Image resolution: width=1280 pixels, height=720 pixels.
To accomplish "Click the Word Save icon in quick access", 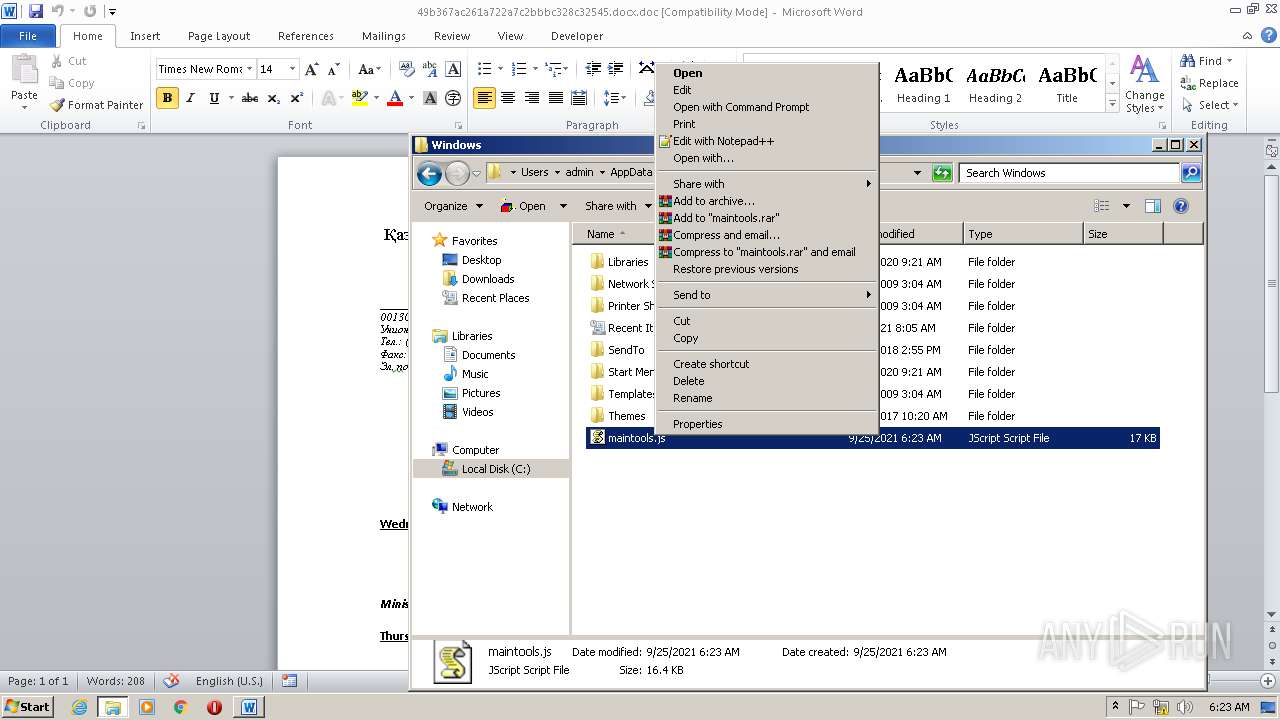I will click(x=36, y=11).
